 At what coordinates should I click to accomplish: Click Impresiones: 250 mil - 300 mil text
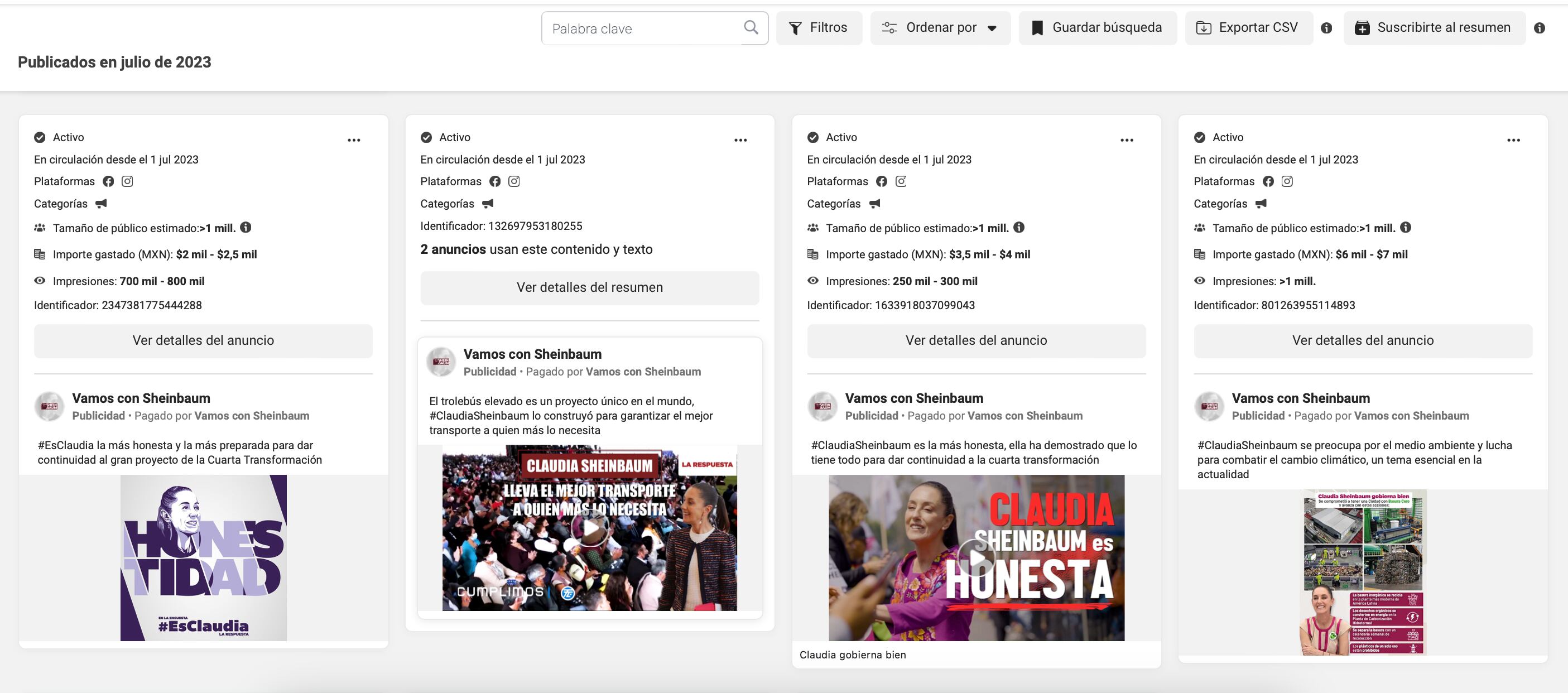[902, 282]
